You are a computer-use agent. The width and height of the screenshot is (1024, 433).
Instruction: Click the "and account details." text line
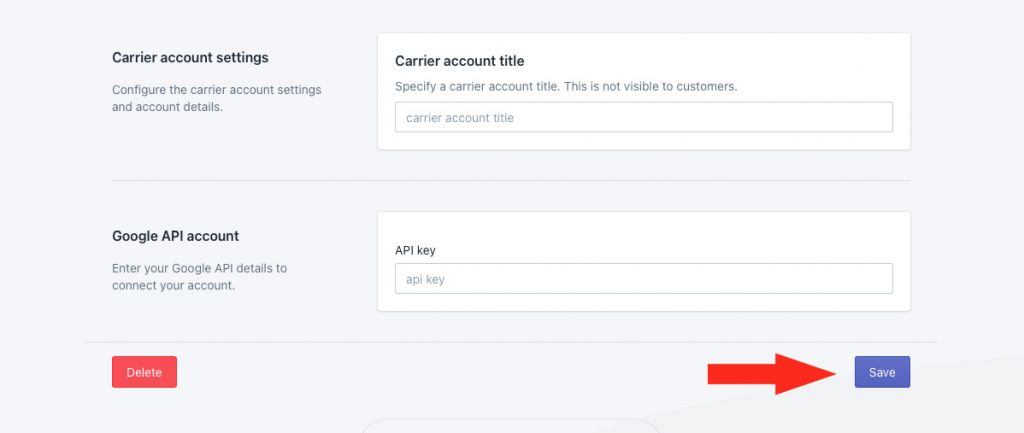pyautogui.click(x=168, y=106)
